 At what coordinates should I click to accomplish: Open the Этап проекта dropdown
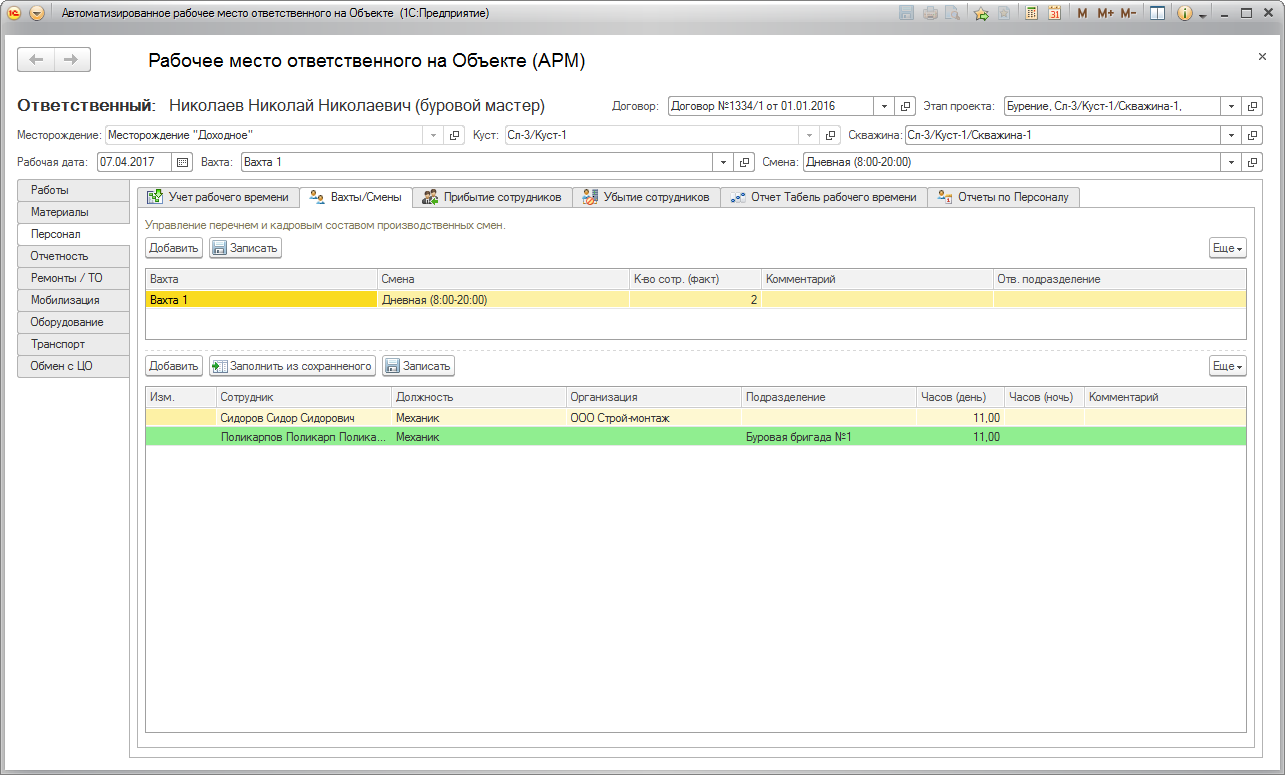(x=1231, y=106)
